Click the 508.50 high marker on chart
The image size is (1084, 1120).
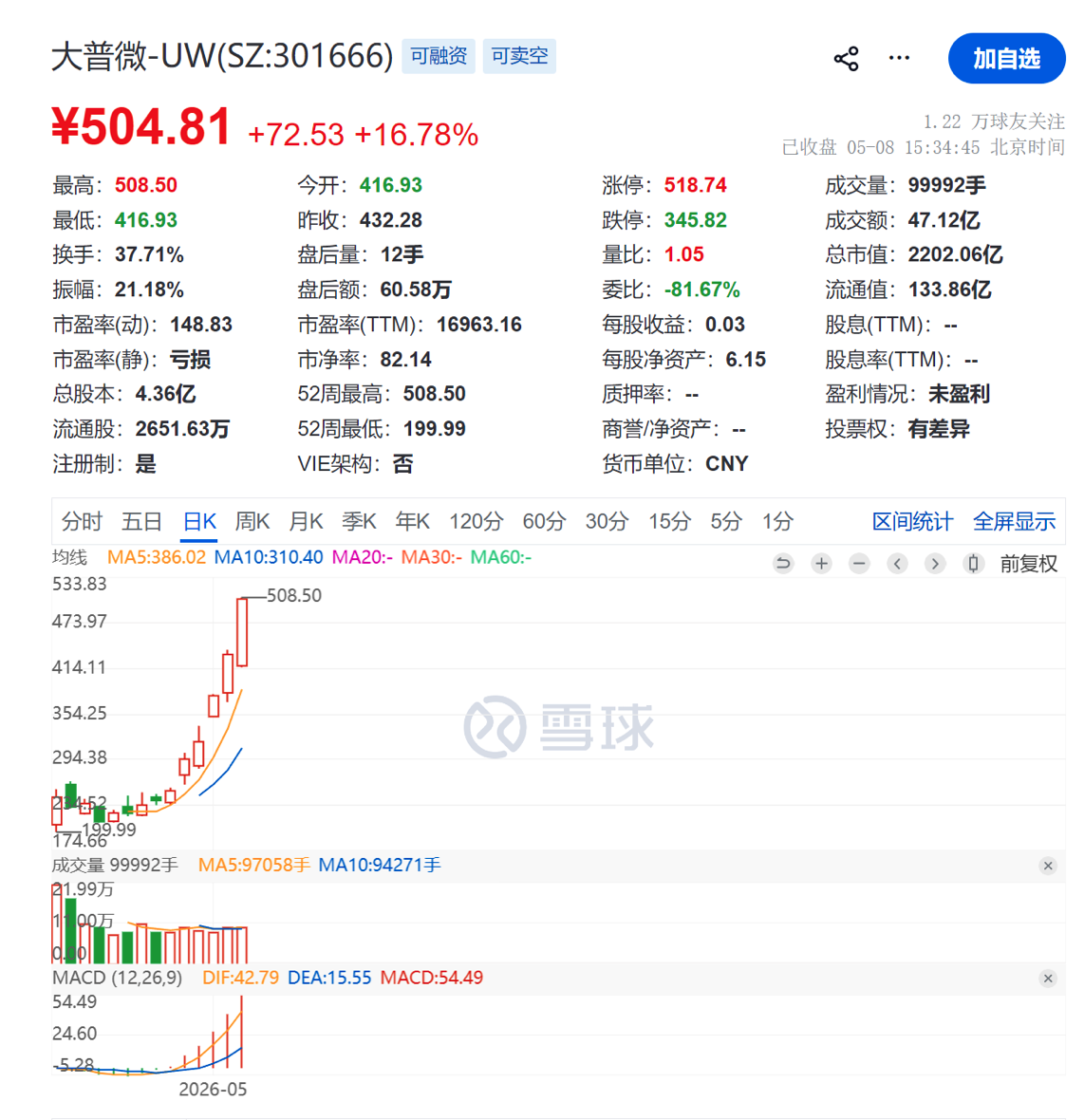[x=293, y=595]
